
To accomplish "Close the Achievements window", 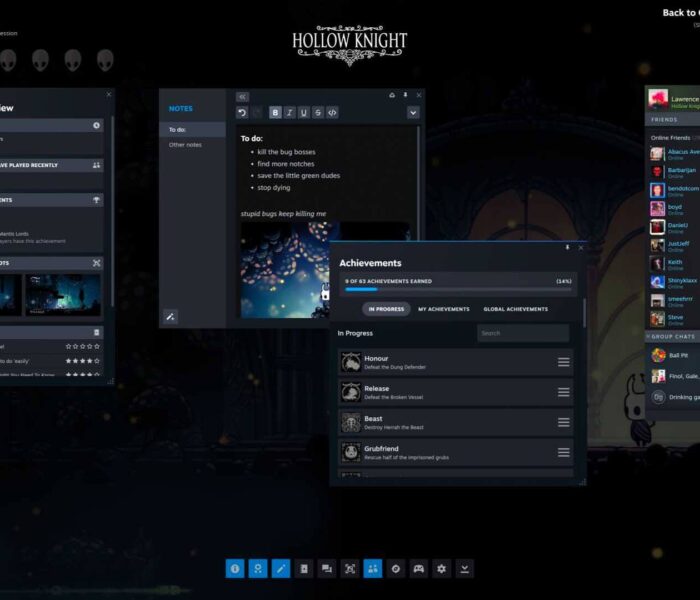I will click(581, 247).
